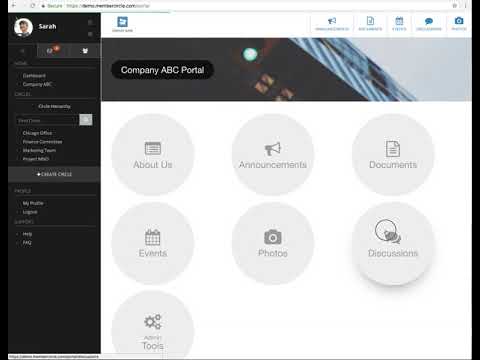This screenshot has height=360, width=480.
Task: Open the Discussions circle
Action: pos(393,243)
